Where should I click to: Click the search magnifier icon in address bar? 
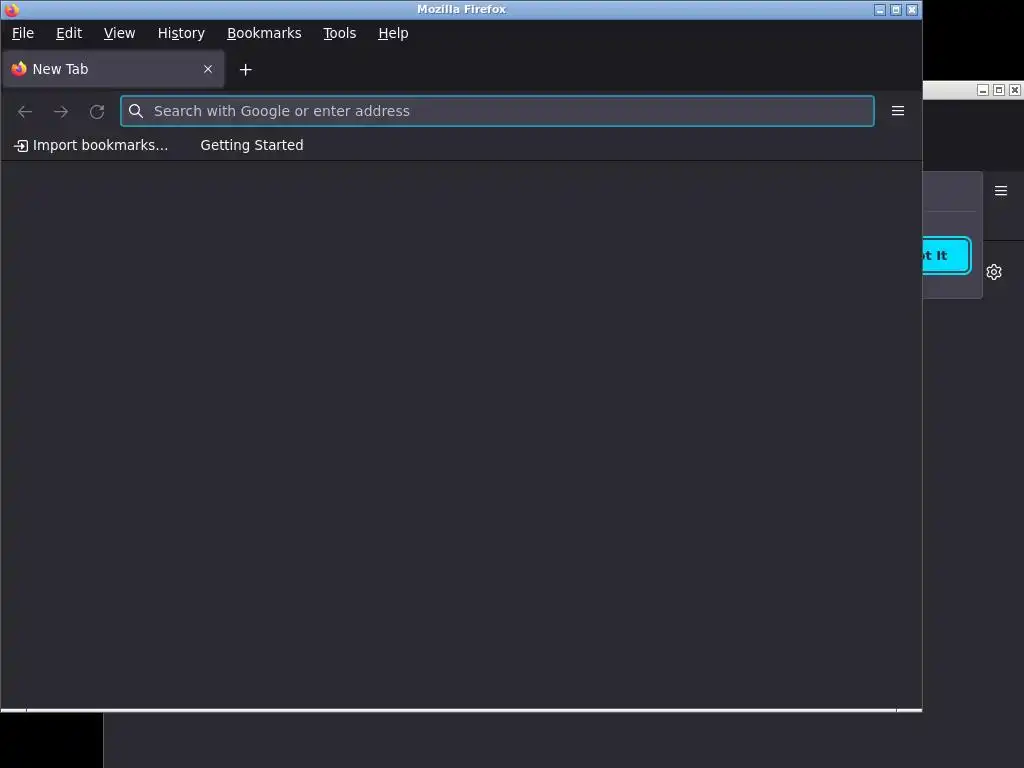coord(136,111)
